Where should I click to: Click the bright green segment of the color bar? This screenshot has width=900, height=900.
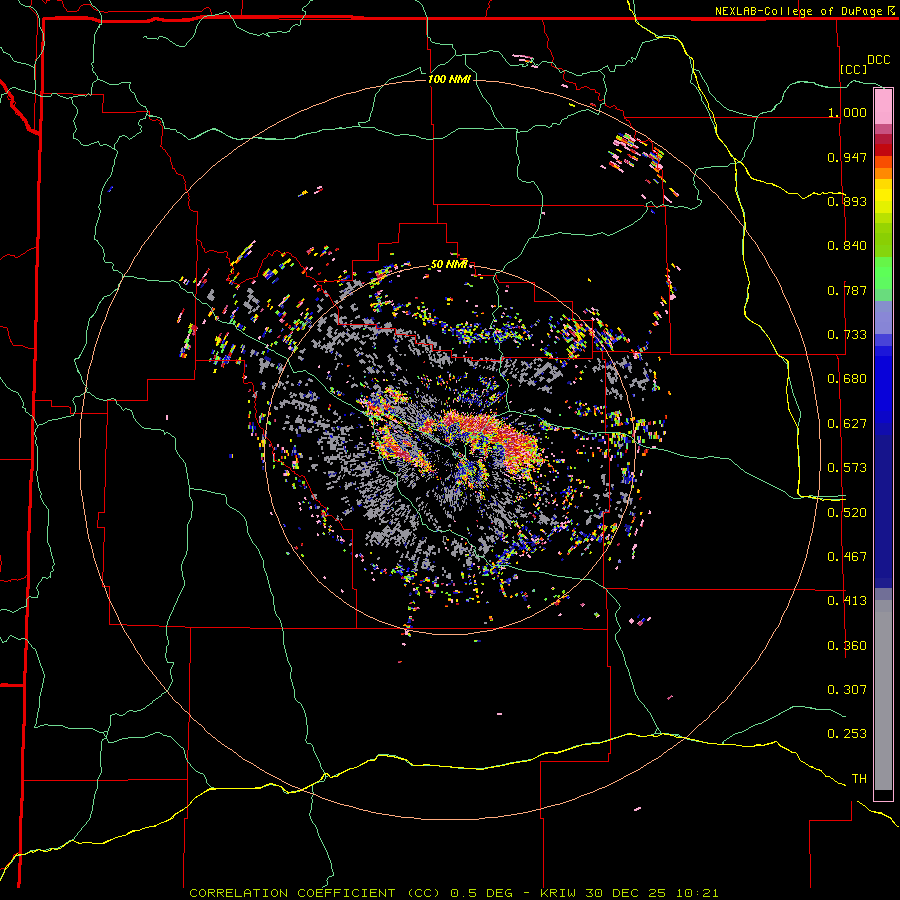click(x=883, y=273)
